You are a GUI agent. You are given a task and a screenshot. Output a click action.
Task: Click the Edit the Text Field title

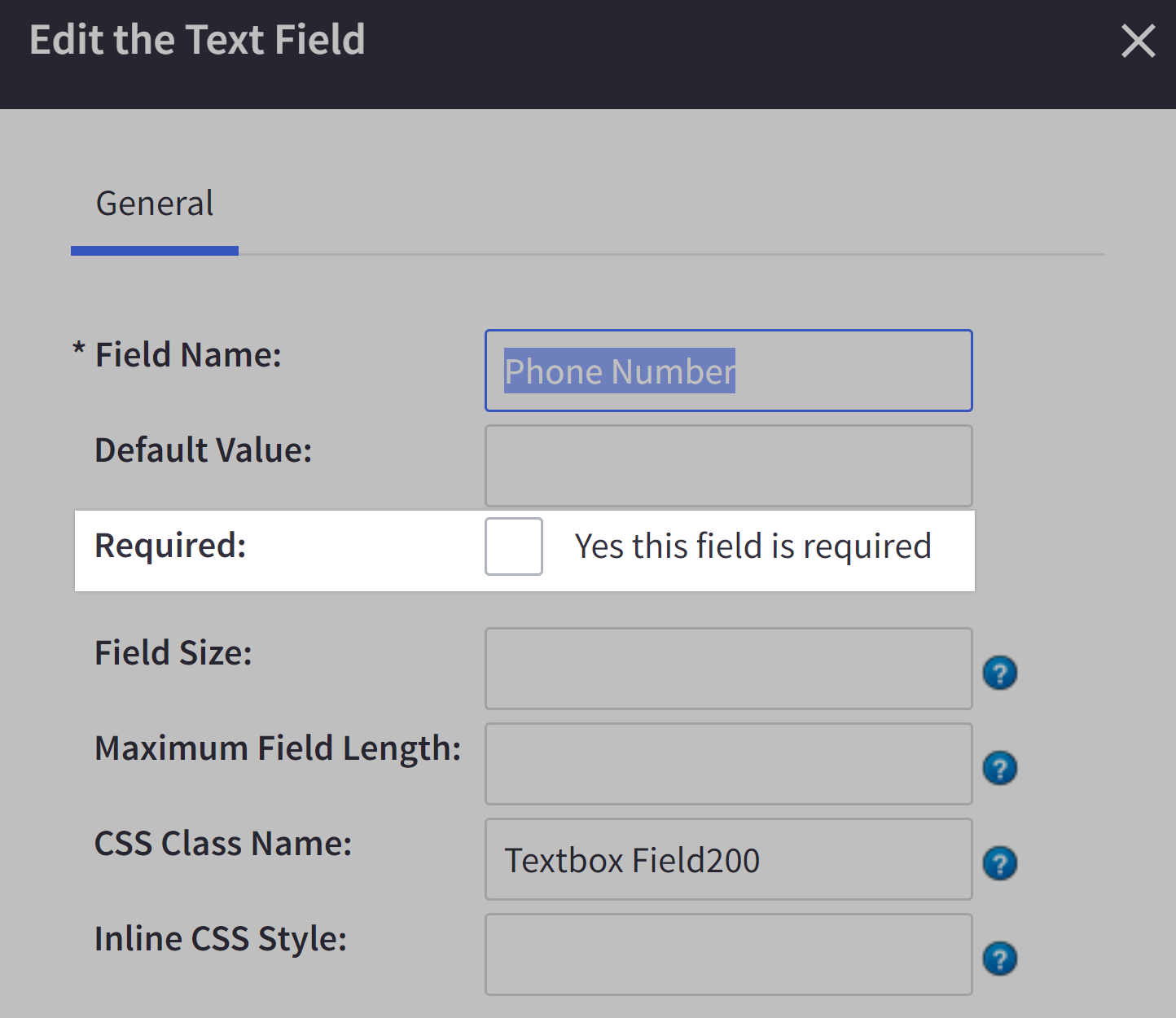(197, 39)
